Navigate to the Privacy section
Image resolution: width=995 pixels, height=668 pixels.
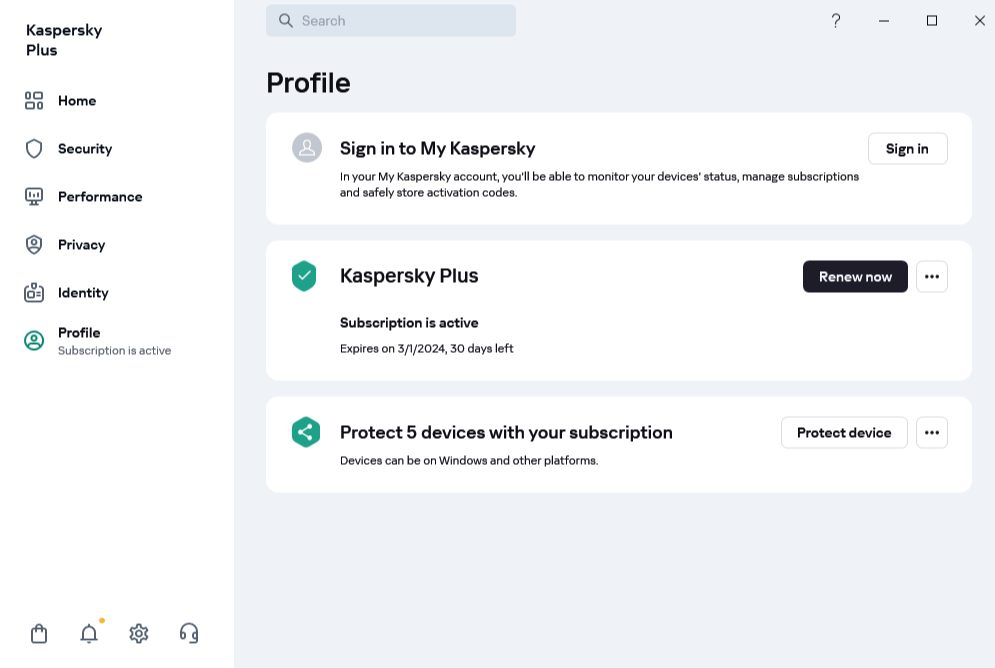(81, 245)
